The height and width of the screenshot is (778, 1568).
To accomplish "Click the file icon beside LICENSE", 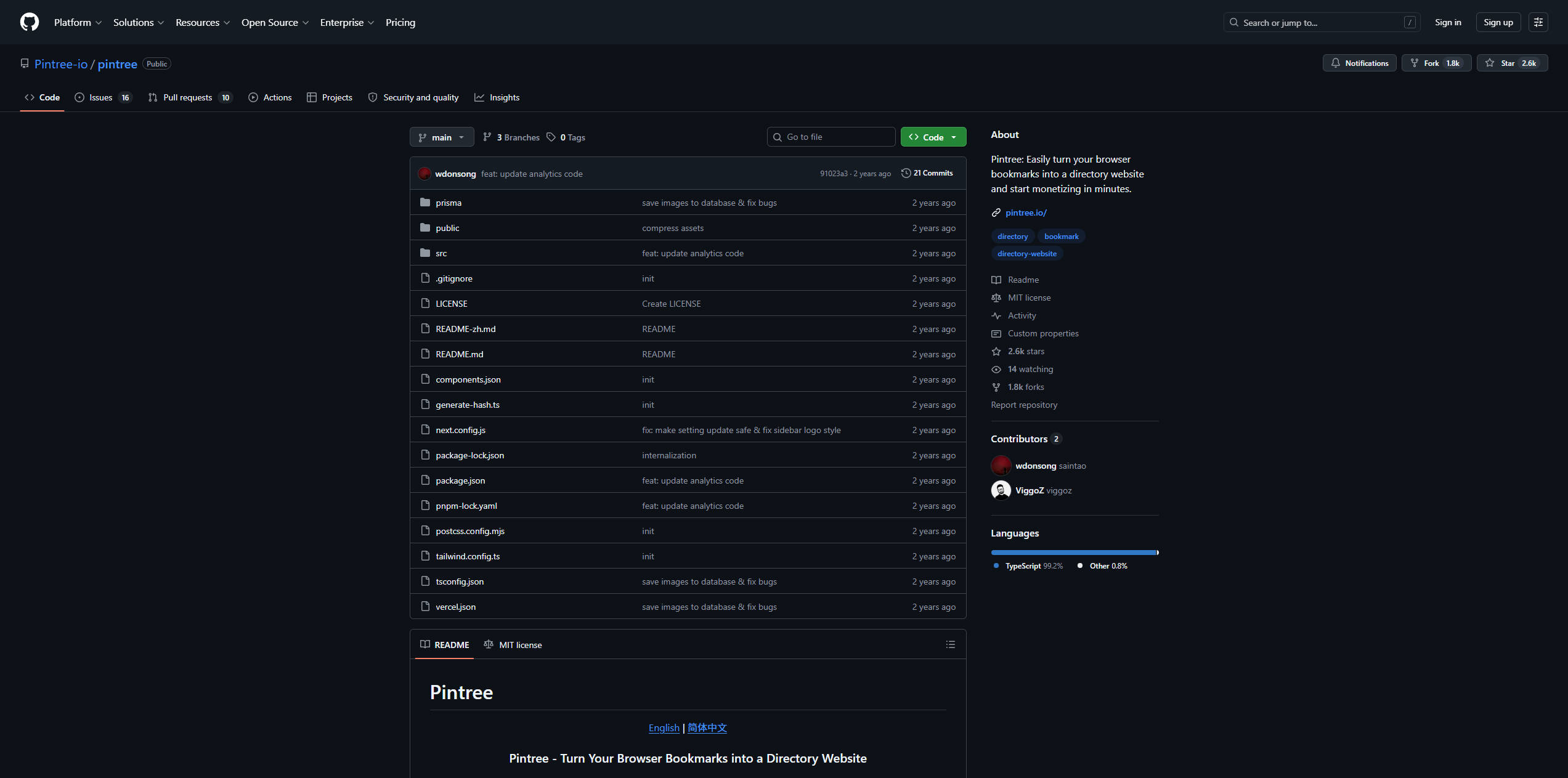I will click(x=424, y=303).
